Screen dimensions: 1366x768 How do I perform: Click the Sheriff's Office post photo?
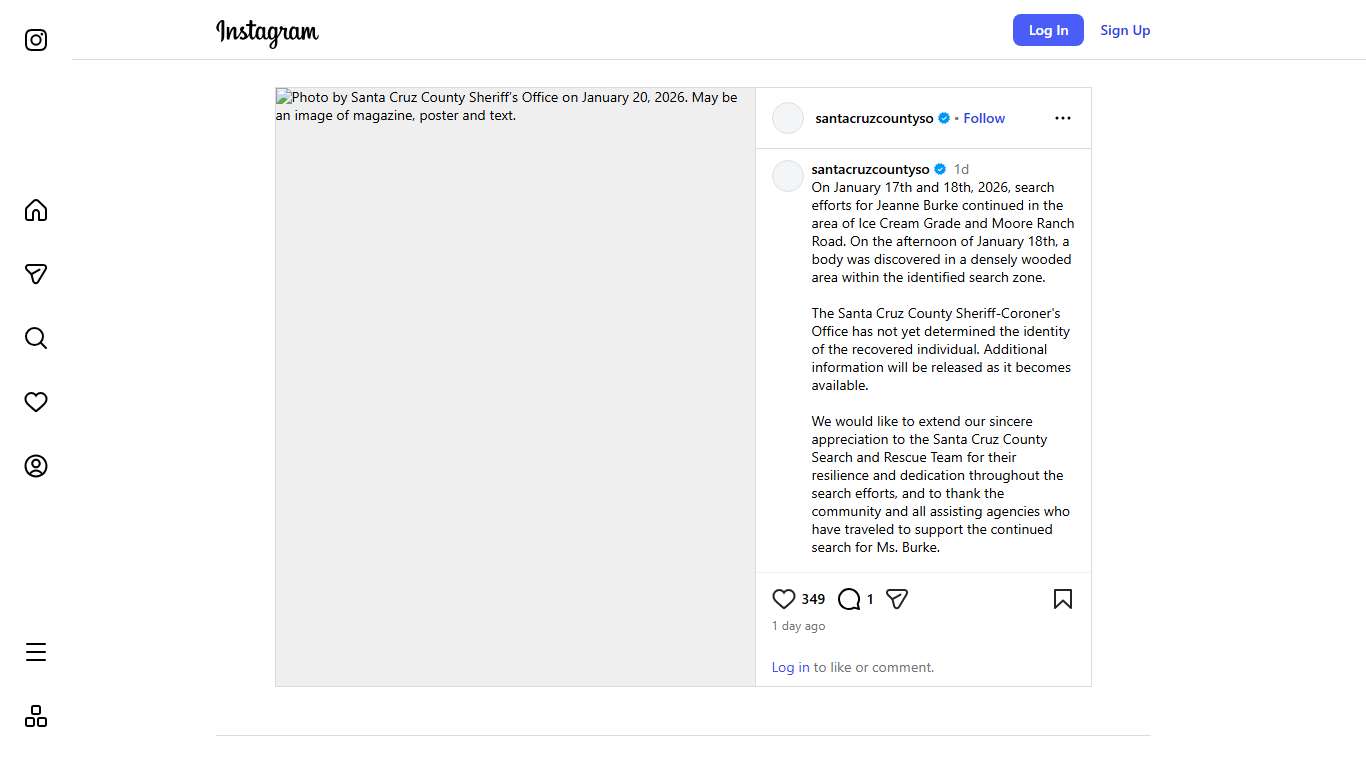coord(515,387)
